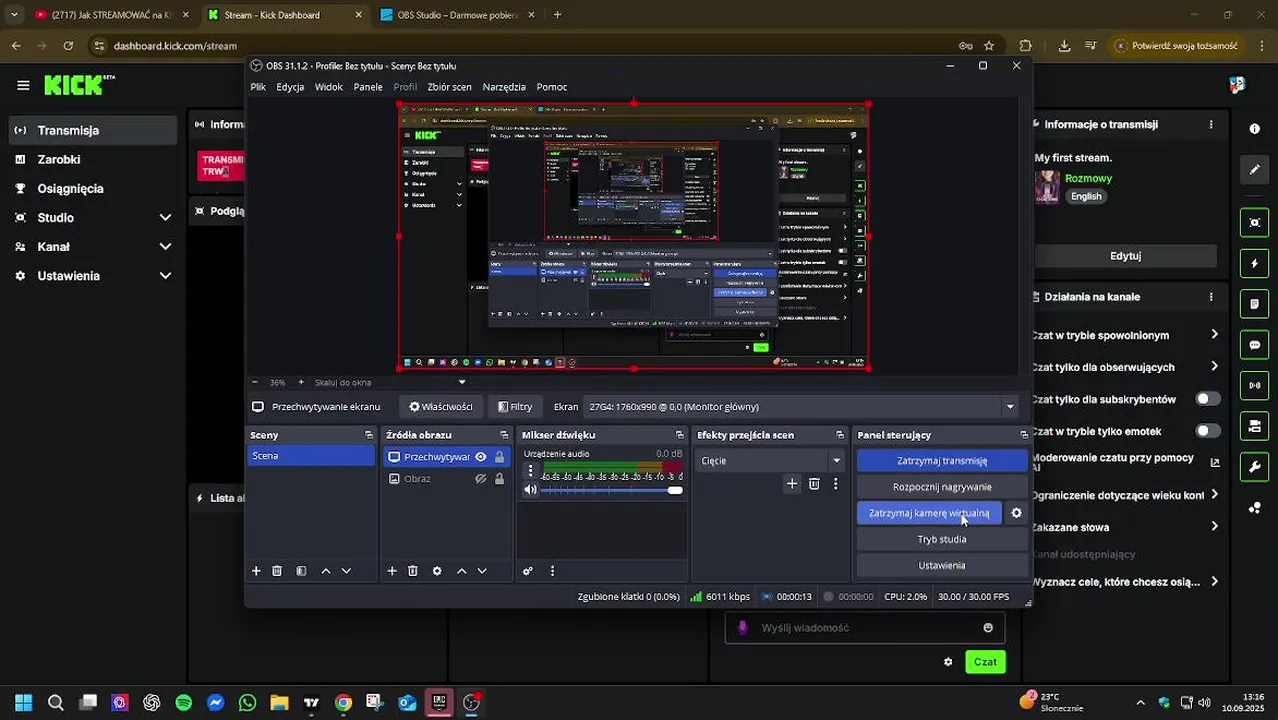Delete selected scene using Sceny trash icon
Viewport: 1278px width, 720px height.
coord(277,571)
